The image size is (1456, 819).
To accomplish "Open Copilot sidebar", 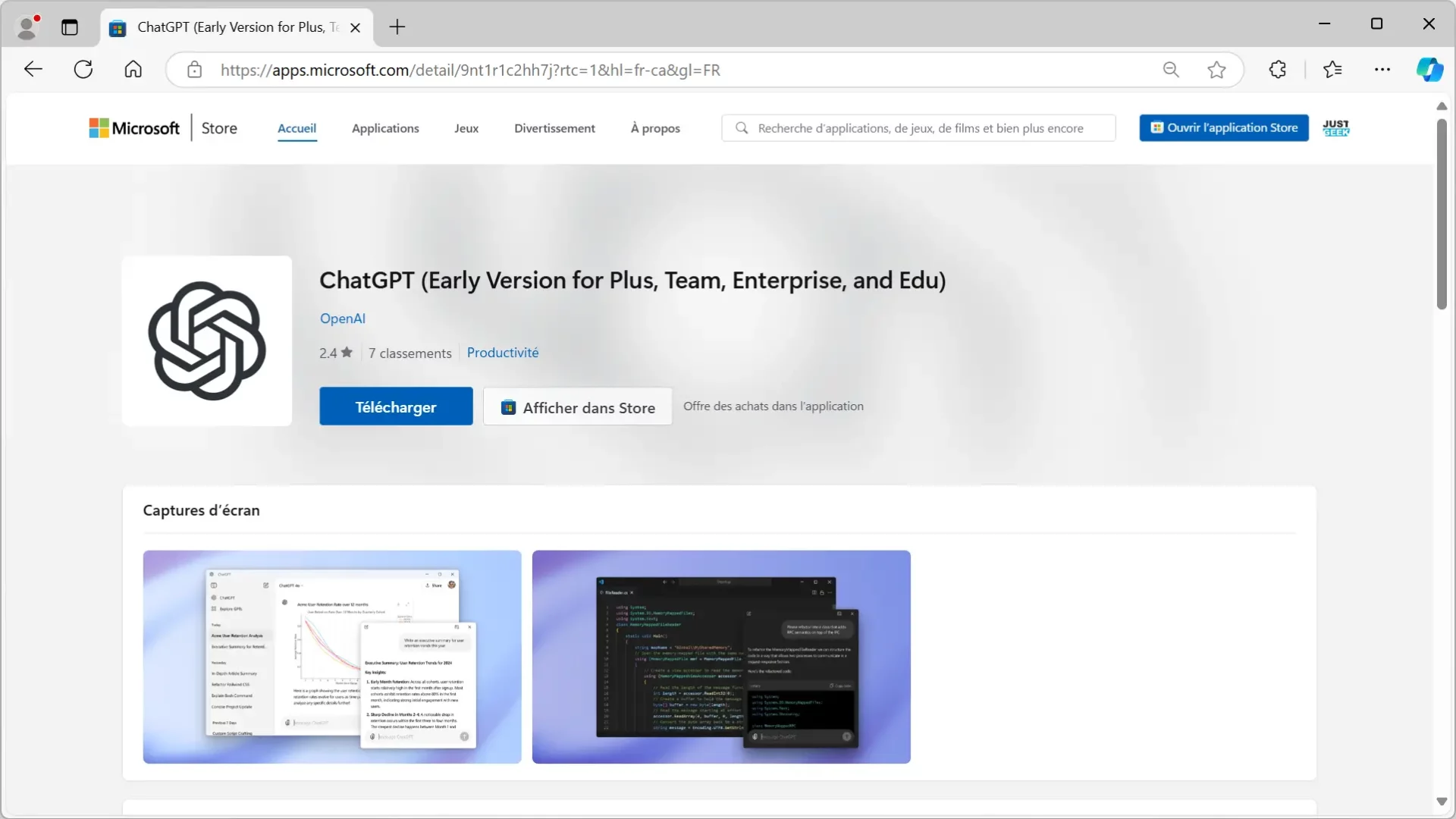I will point(1429,70).
